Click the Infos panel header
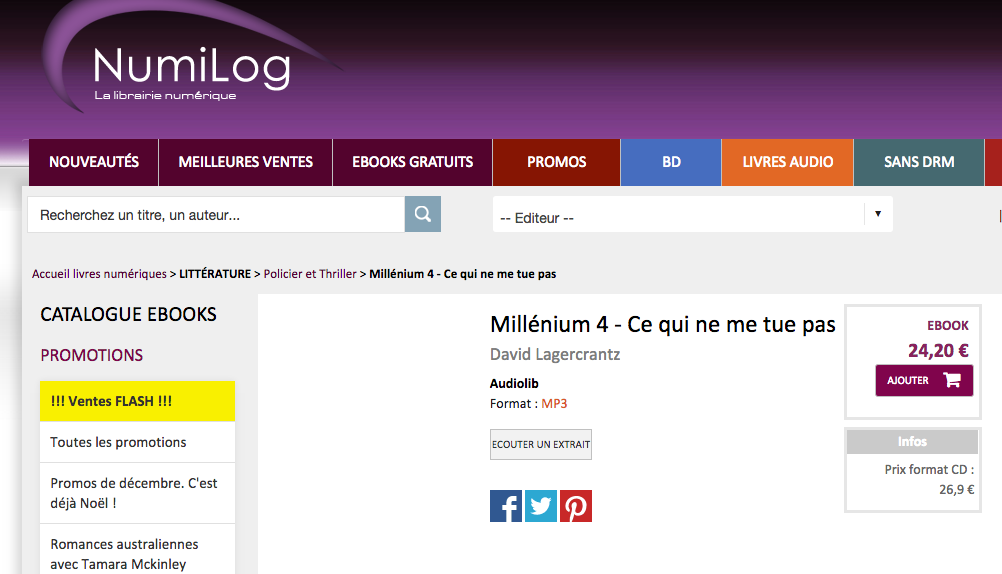This screenshot has height=574, width=1002. [x=912, y=442]
